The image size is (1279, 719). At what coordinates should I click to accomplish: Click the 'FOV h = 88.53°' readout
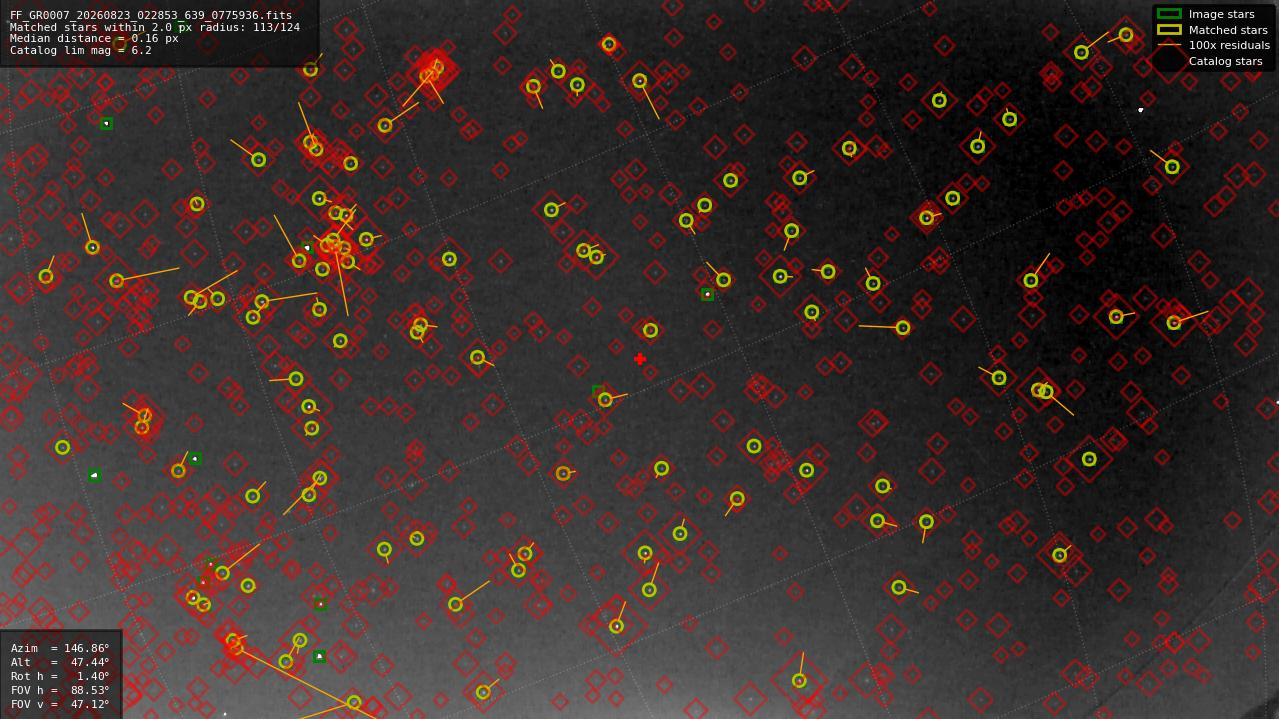(60, 690)
